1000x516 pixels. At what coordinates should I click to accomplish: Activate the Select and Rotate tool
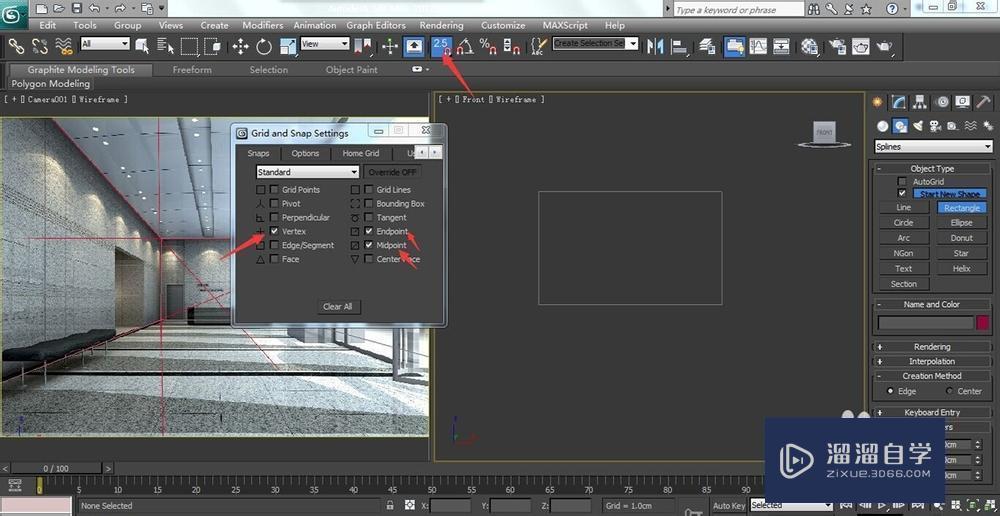(264, 46)
